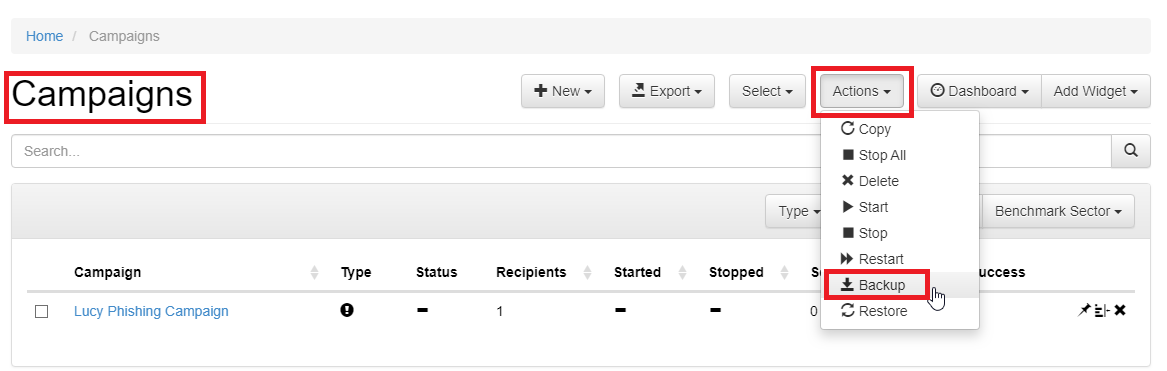
Task: Open the Dashboard dropdown
Action: 979,91
